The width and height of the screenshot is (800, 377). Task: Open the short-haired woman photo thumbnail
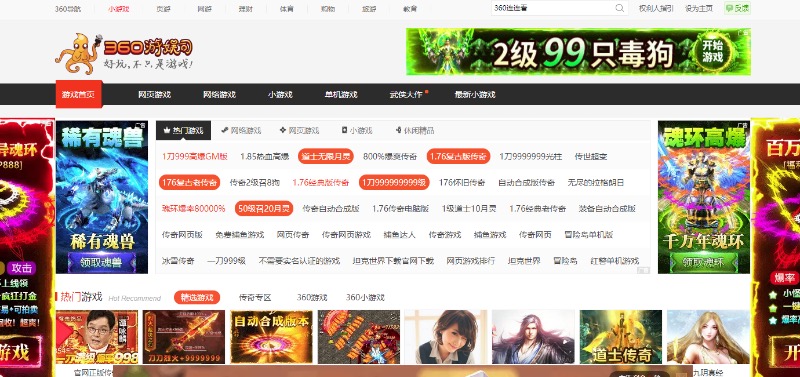tap(446, 337)
